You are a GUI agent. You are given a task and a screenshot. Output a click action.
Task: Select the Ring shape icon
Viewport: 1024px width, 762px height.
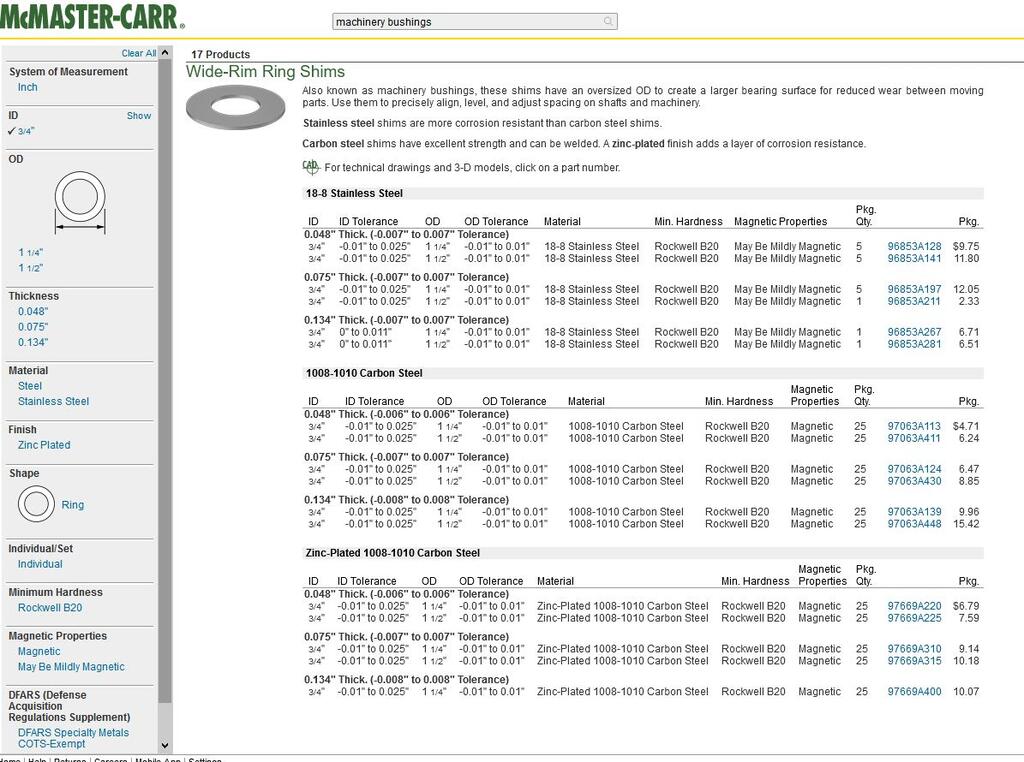tap(36, 504)
